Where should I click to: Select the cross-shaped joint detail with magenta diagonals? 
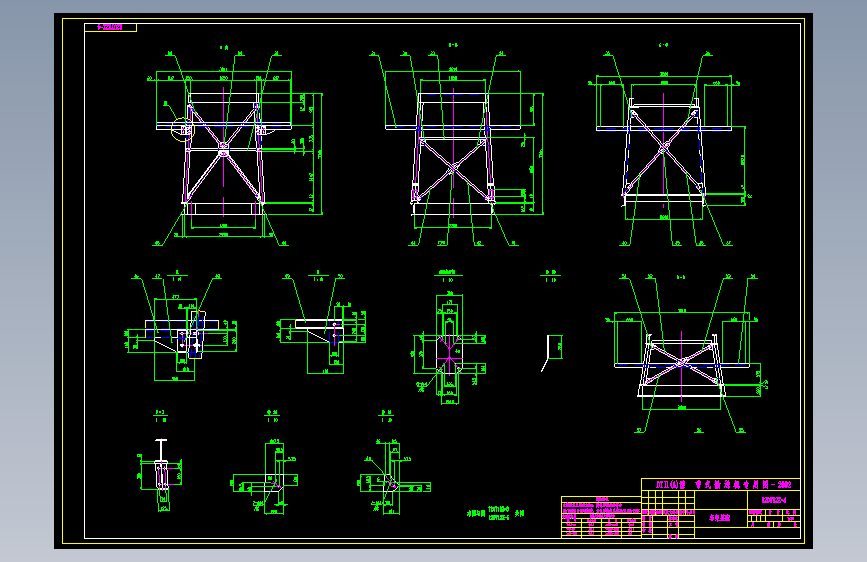pos(449,348)
